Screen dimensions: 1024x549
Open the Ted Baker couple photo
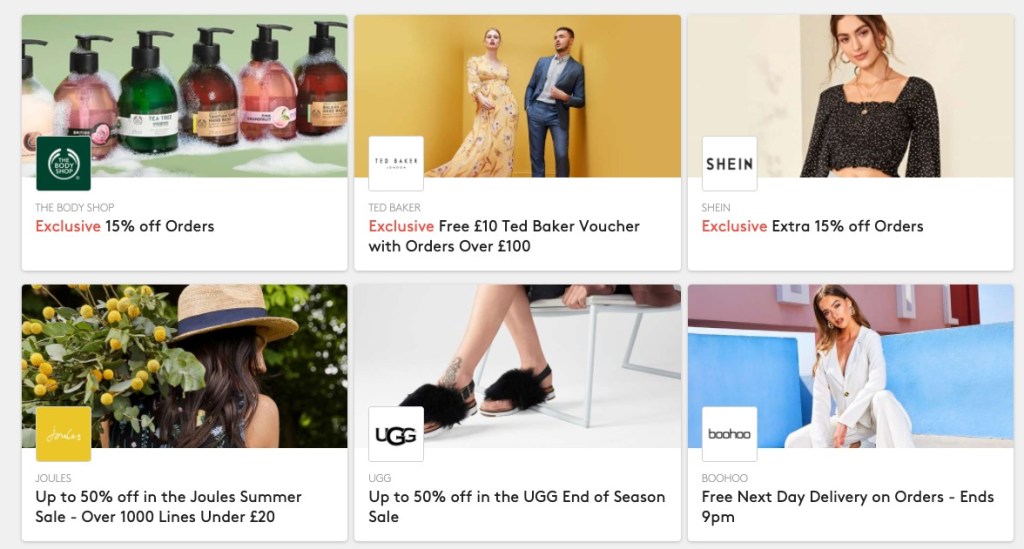[517, 96]
